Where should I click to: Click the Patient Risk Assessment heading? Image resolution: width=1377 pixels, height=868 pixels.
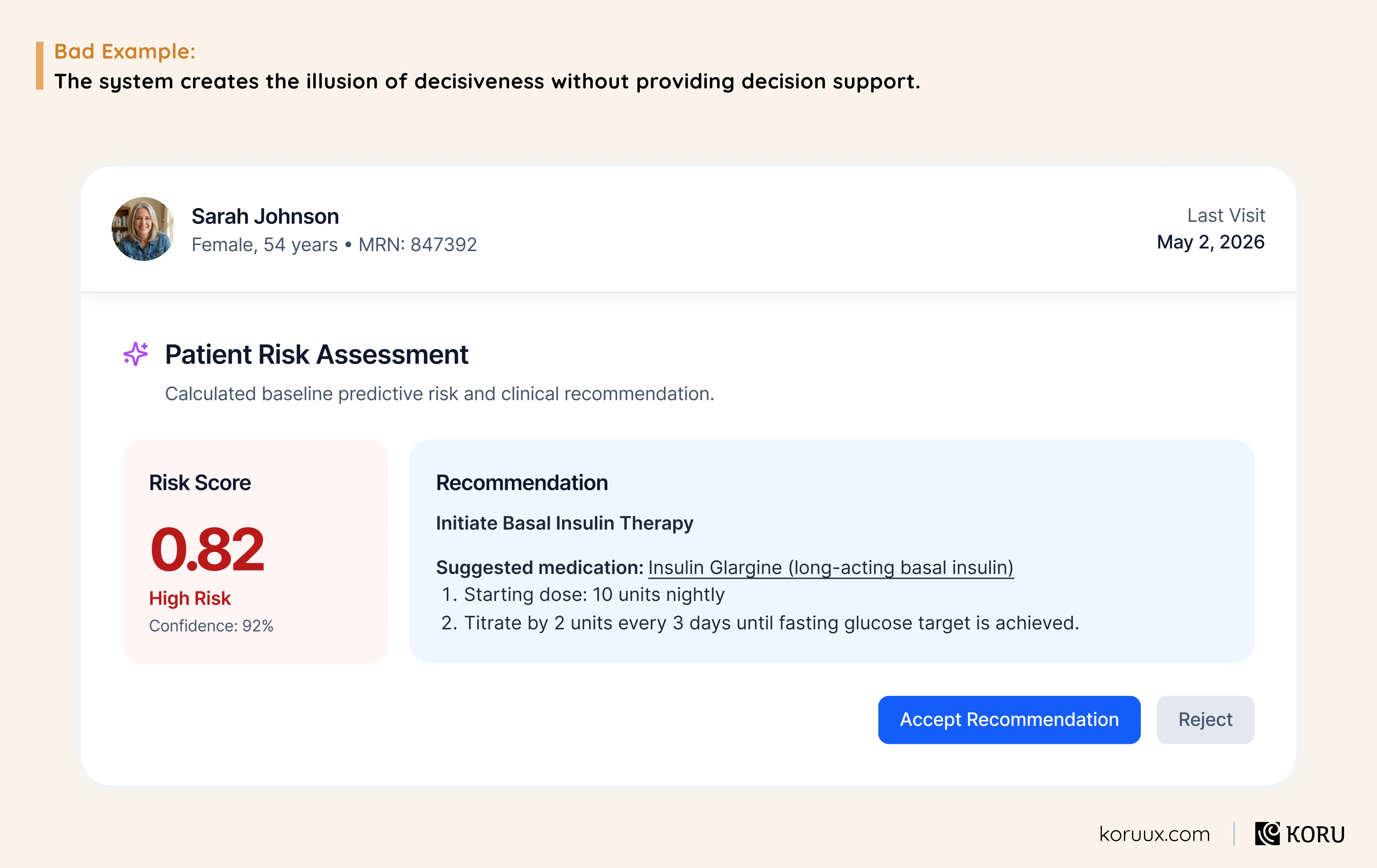tap(316, 355)
